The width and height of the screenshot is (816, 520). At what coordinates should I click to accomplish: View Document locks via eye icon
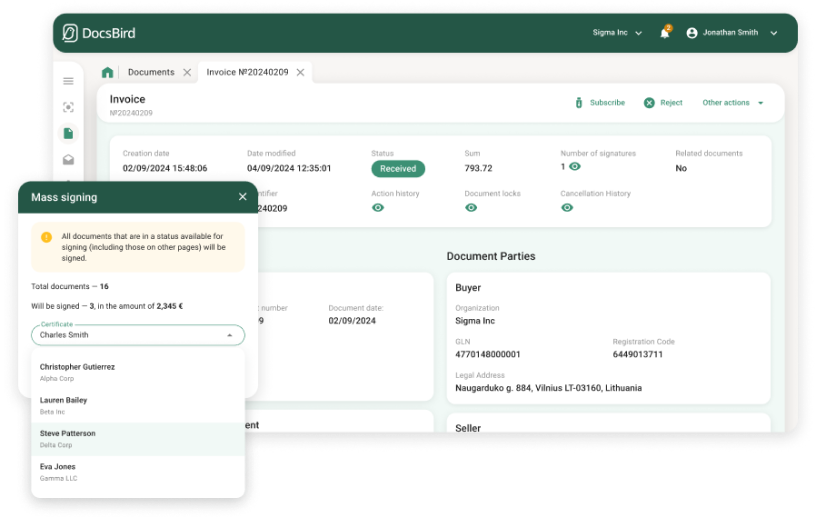472,207
